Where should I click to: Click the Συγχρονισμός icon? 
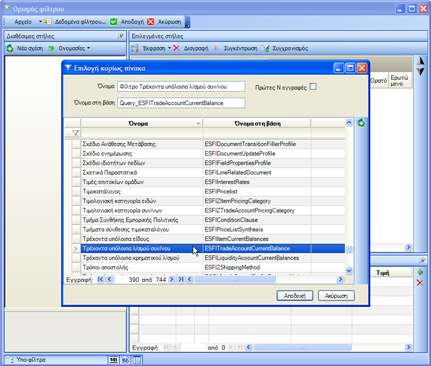click(265, 48)
